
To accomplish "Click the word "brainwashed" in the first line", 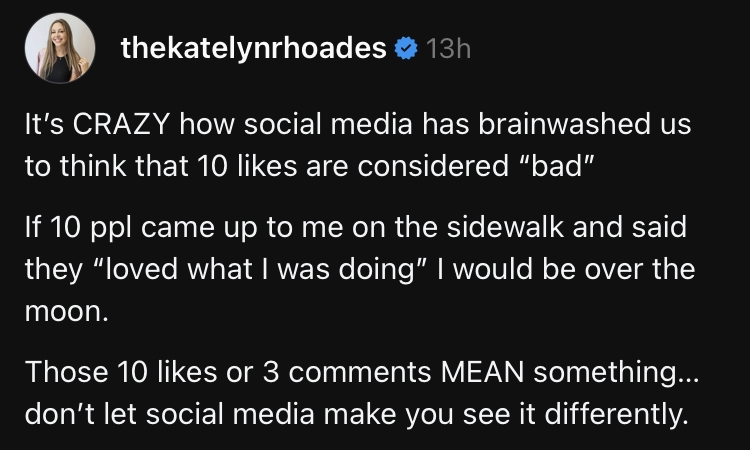I will point(564,124).
